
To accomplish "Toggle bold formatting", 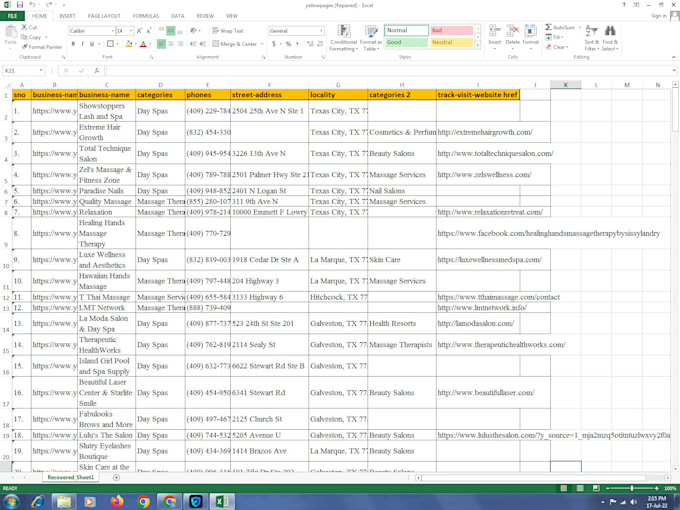I will [x=73, y=44].
